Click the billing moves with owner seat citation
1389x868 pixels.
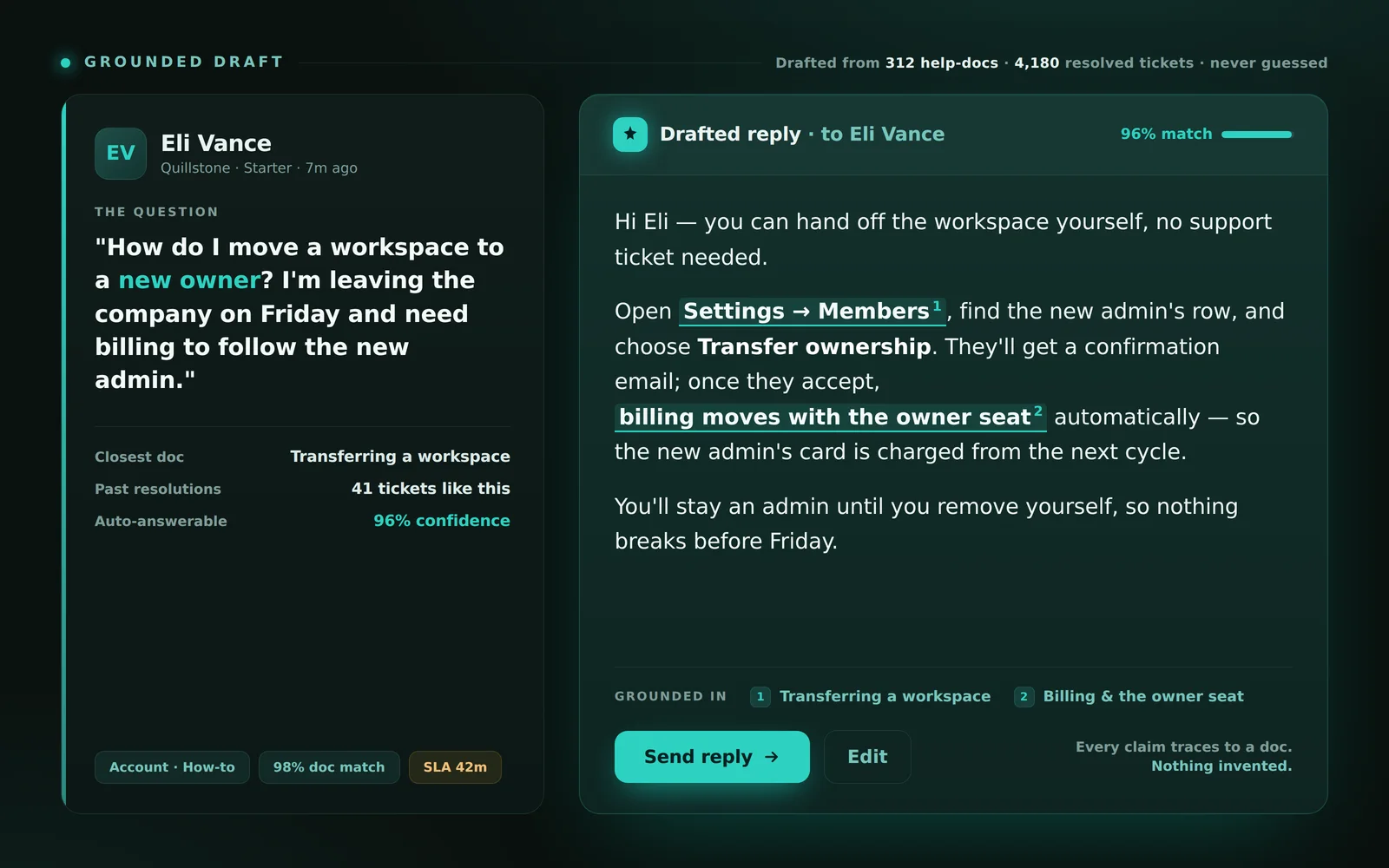click(x=831, y=417)
